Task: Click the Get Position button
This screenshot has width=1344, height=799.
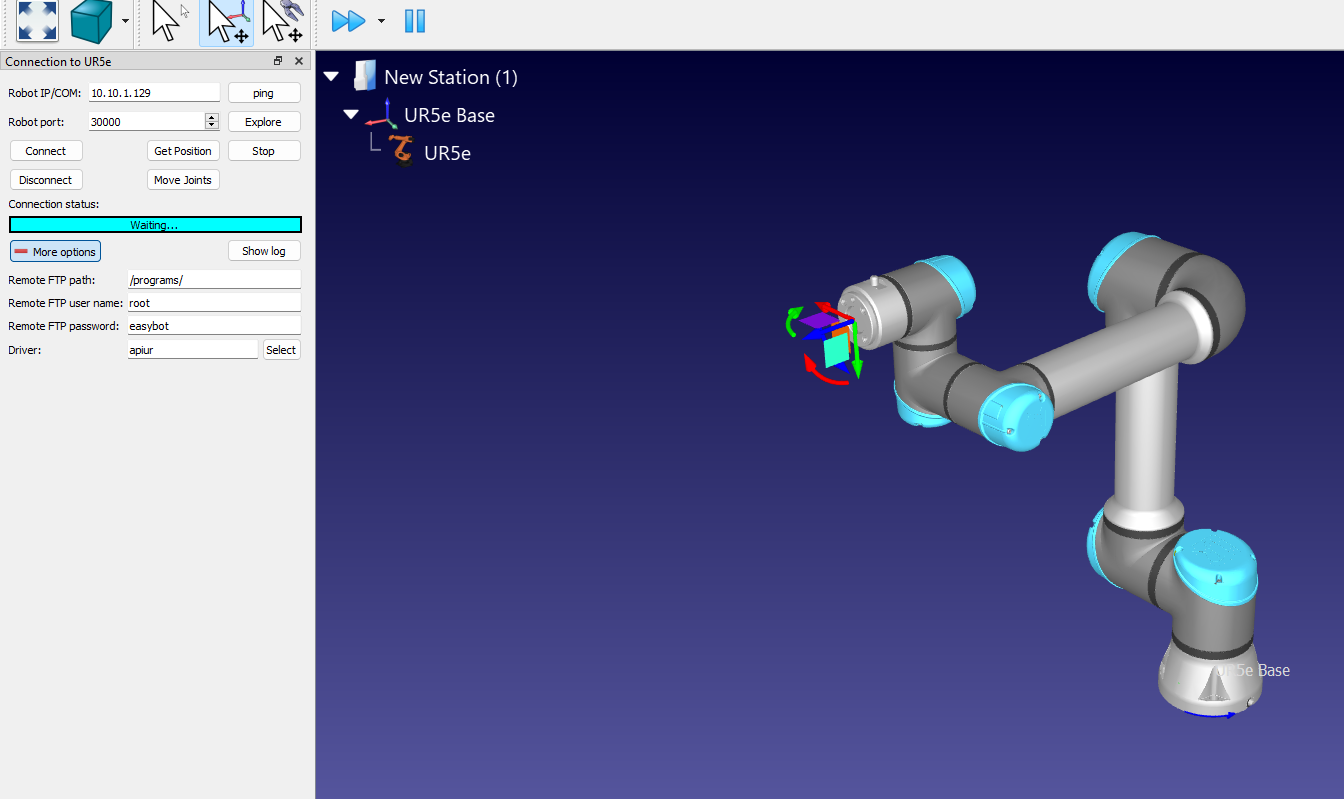Action: coord(182,151)
